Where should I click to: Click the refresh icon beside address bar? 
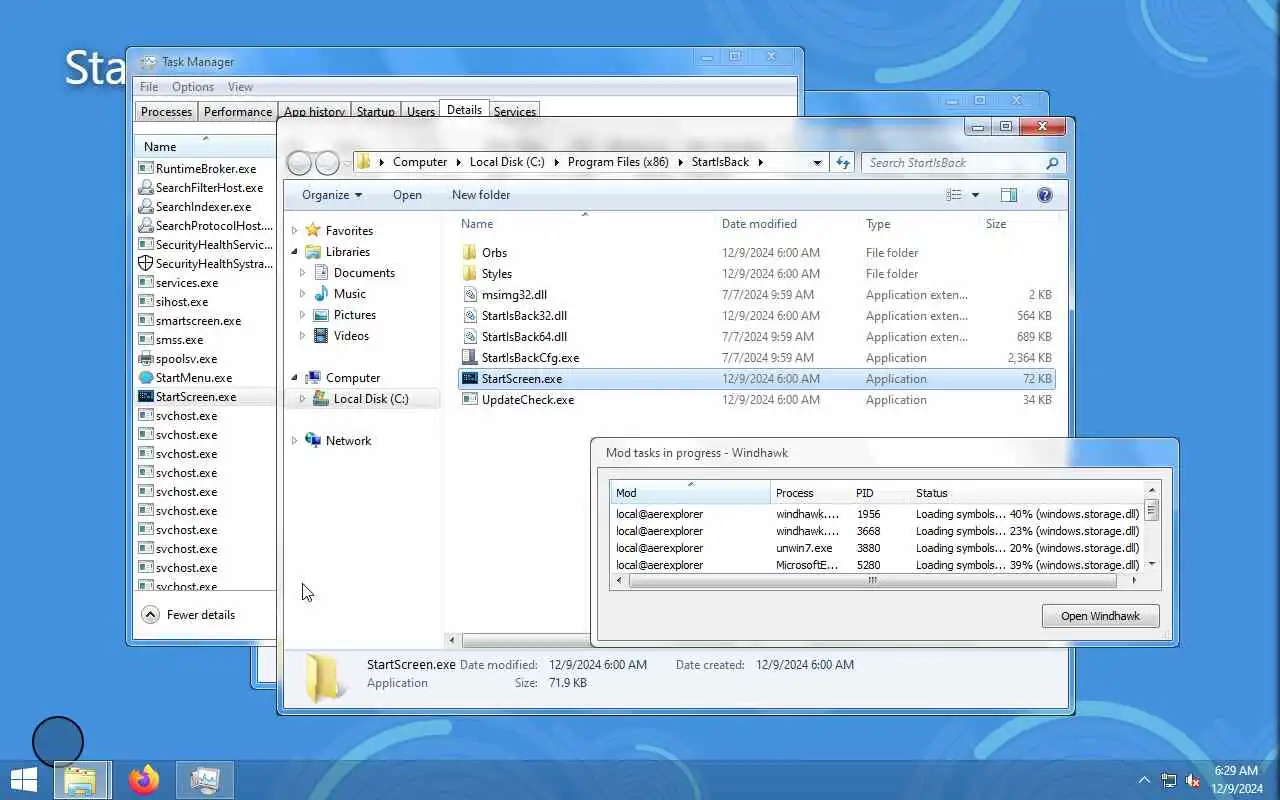click(843, 162)
